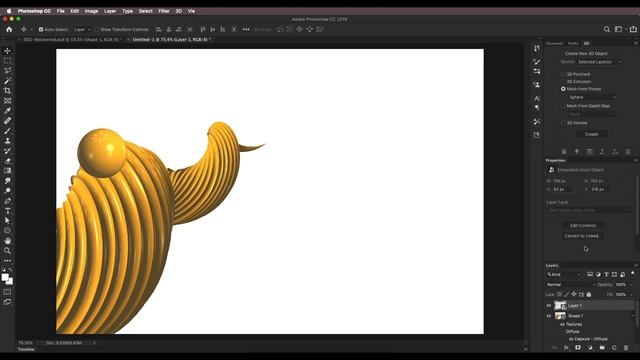This screenshot has width=640, height=360.
Task: Open the Sphere mesh preset dropdown
Action: tap(592, 97)
